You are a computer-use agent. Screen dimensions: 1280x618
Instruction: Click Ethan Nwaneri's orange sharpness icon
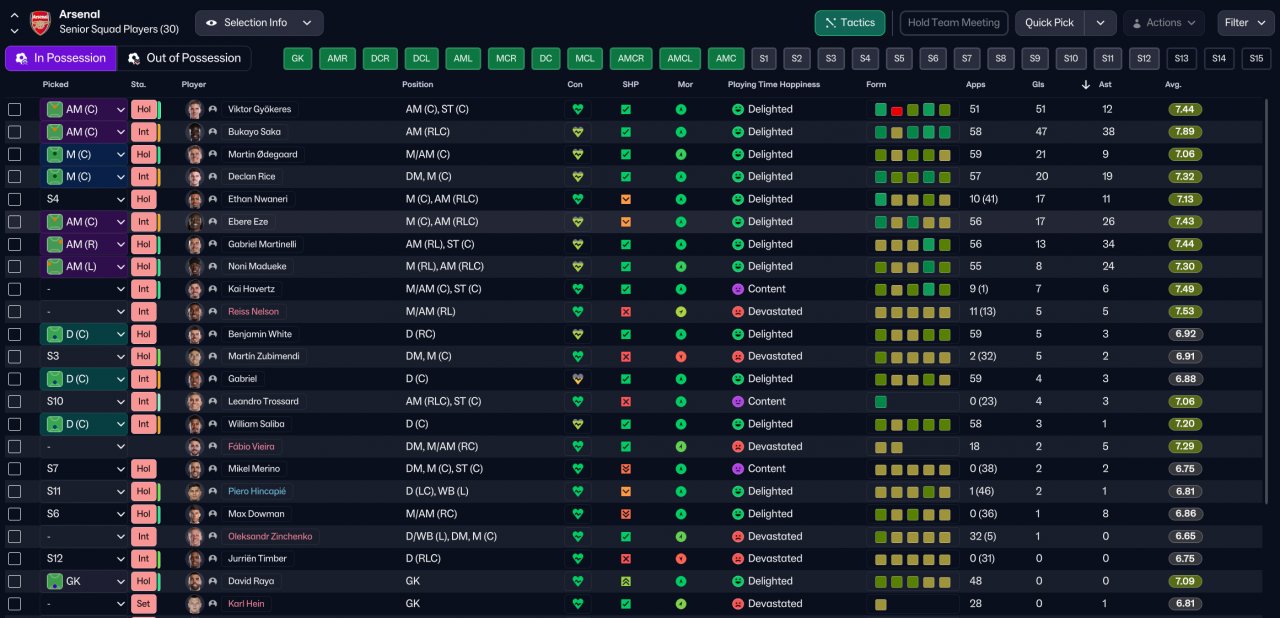(626, 199)
